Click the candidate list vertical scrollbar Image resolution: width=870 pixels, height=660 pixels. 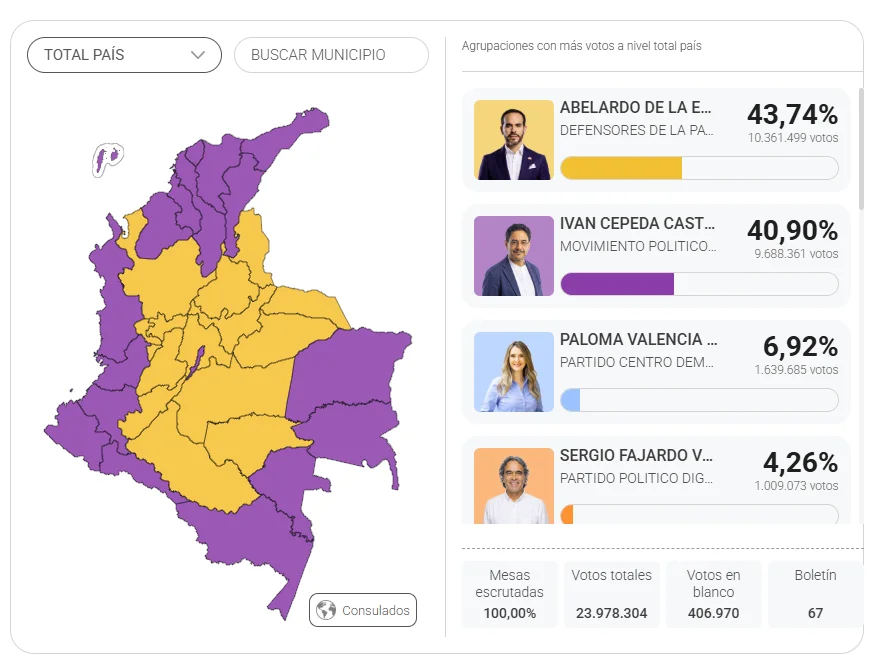click(x=861, y=149)
